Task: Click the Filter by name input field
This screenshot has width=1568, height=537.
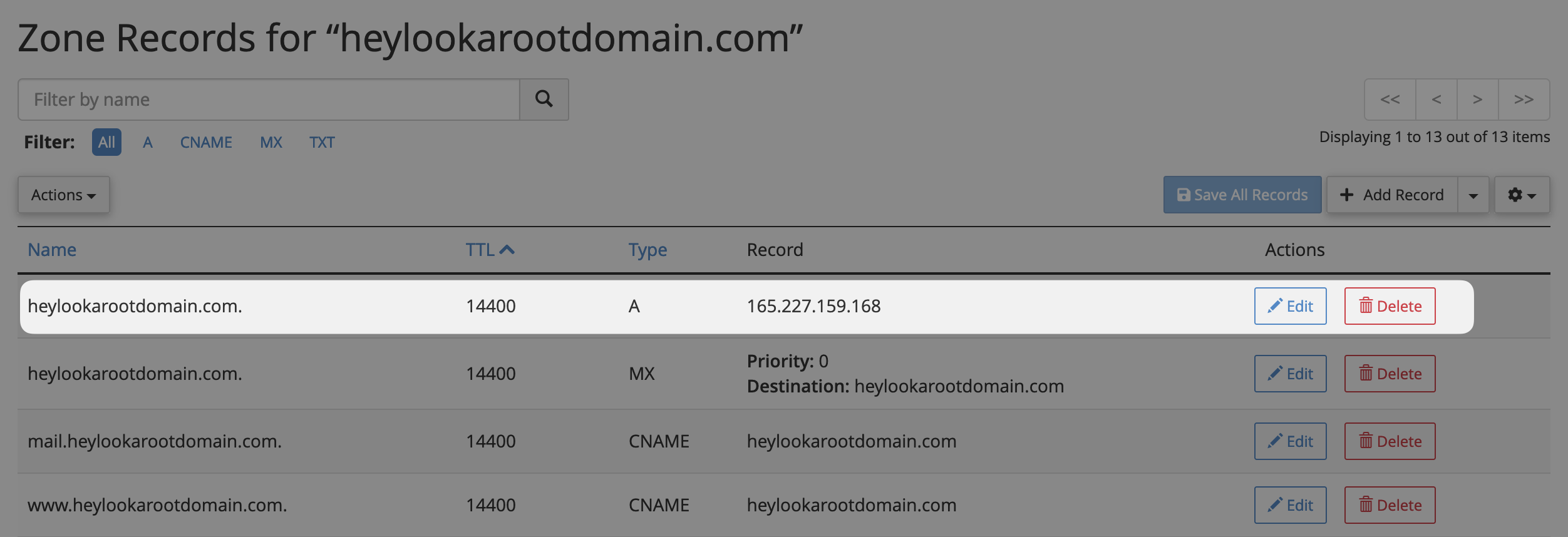Action: point(269,99)
